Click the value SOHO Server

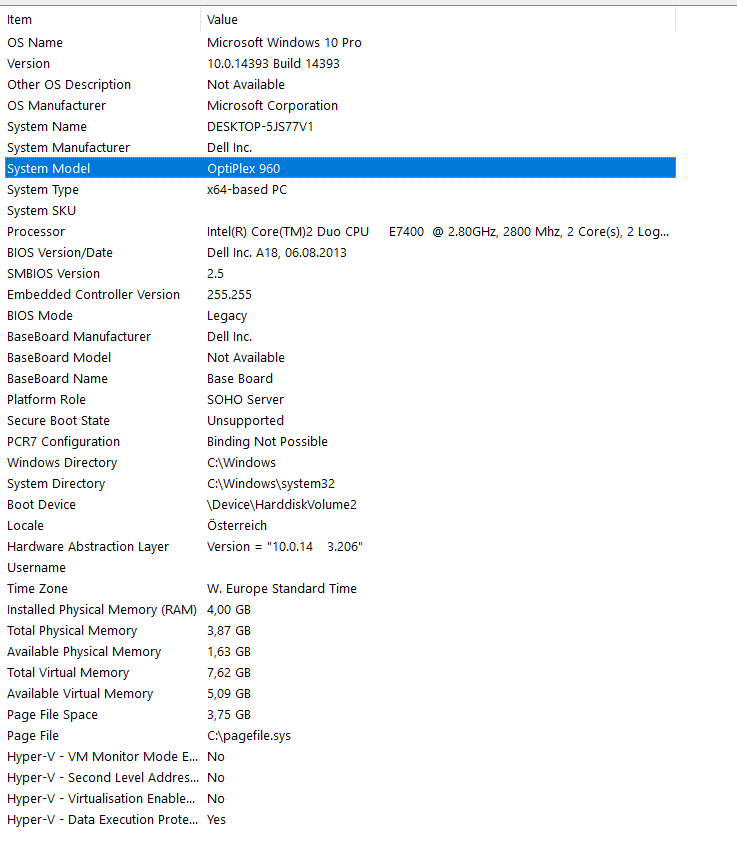pyautogui.click(x=245, y=400)
